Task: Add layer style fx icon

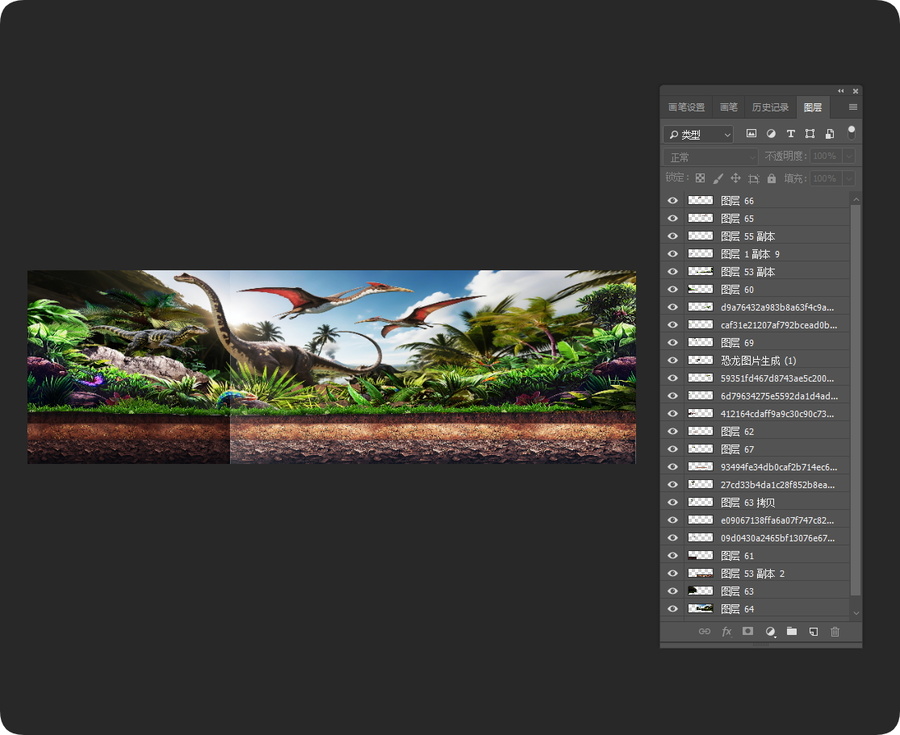Action: [726, 631]
